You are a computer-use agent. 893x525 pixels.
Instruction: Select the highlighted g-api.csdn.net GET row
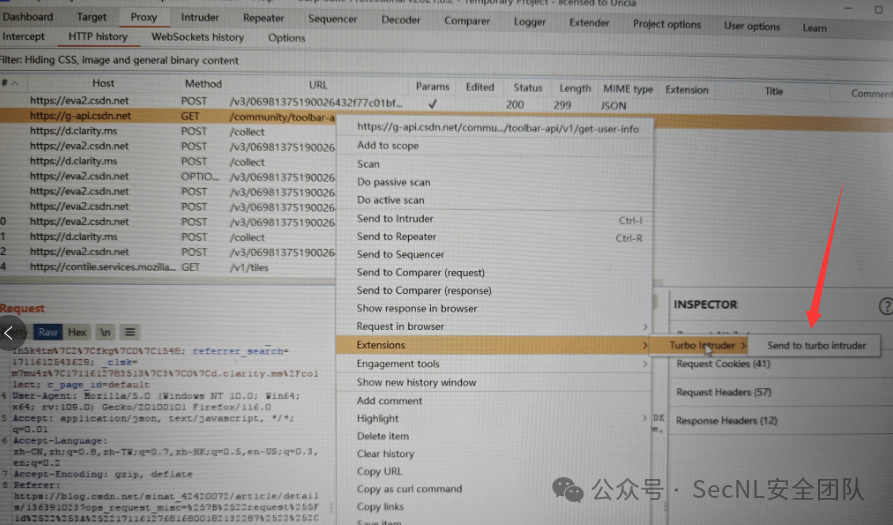pos(169,116)
